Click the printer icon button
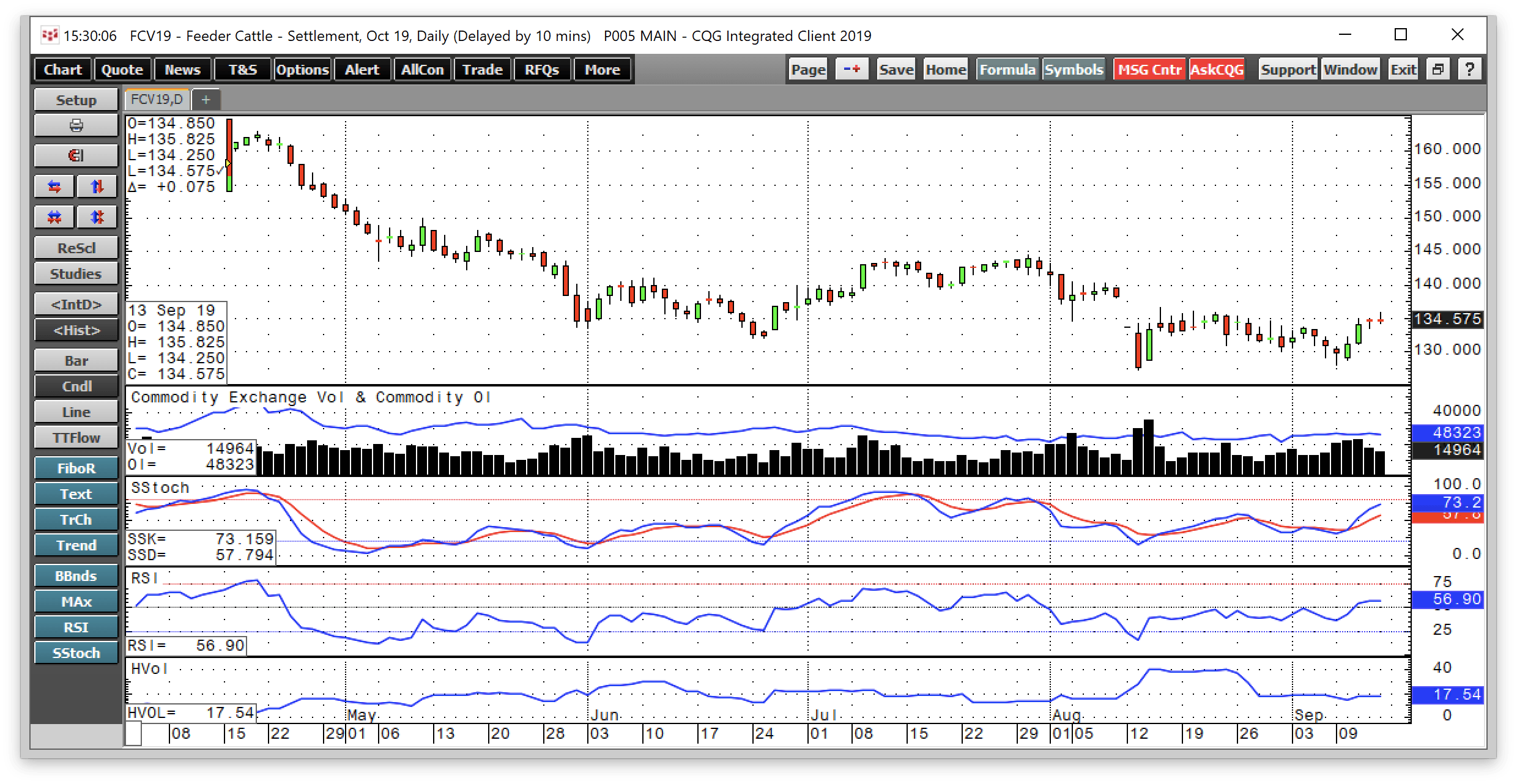 click(76, 125)
